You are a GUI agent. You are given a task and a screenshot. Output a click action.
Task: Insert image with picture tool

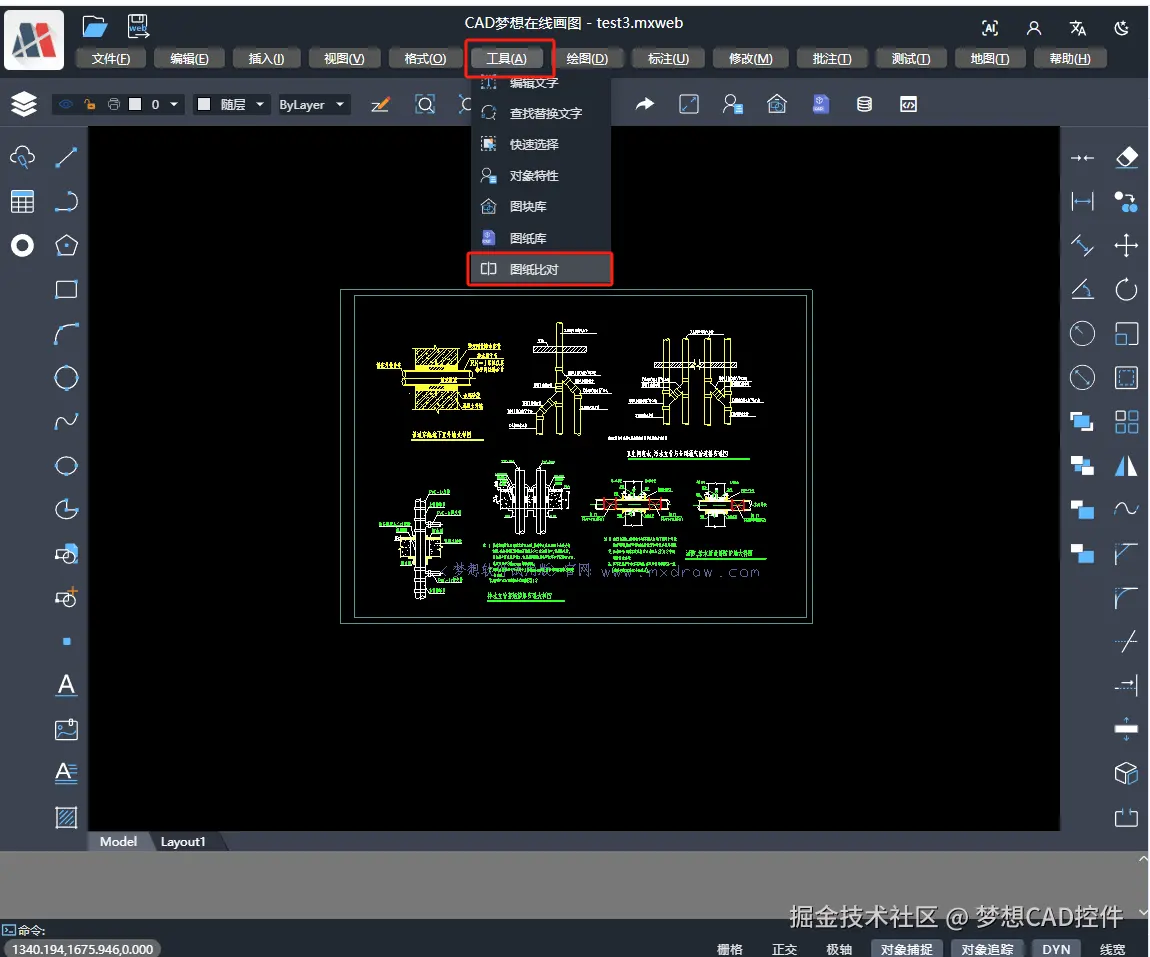[x=66, y=730]
